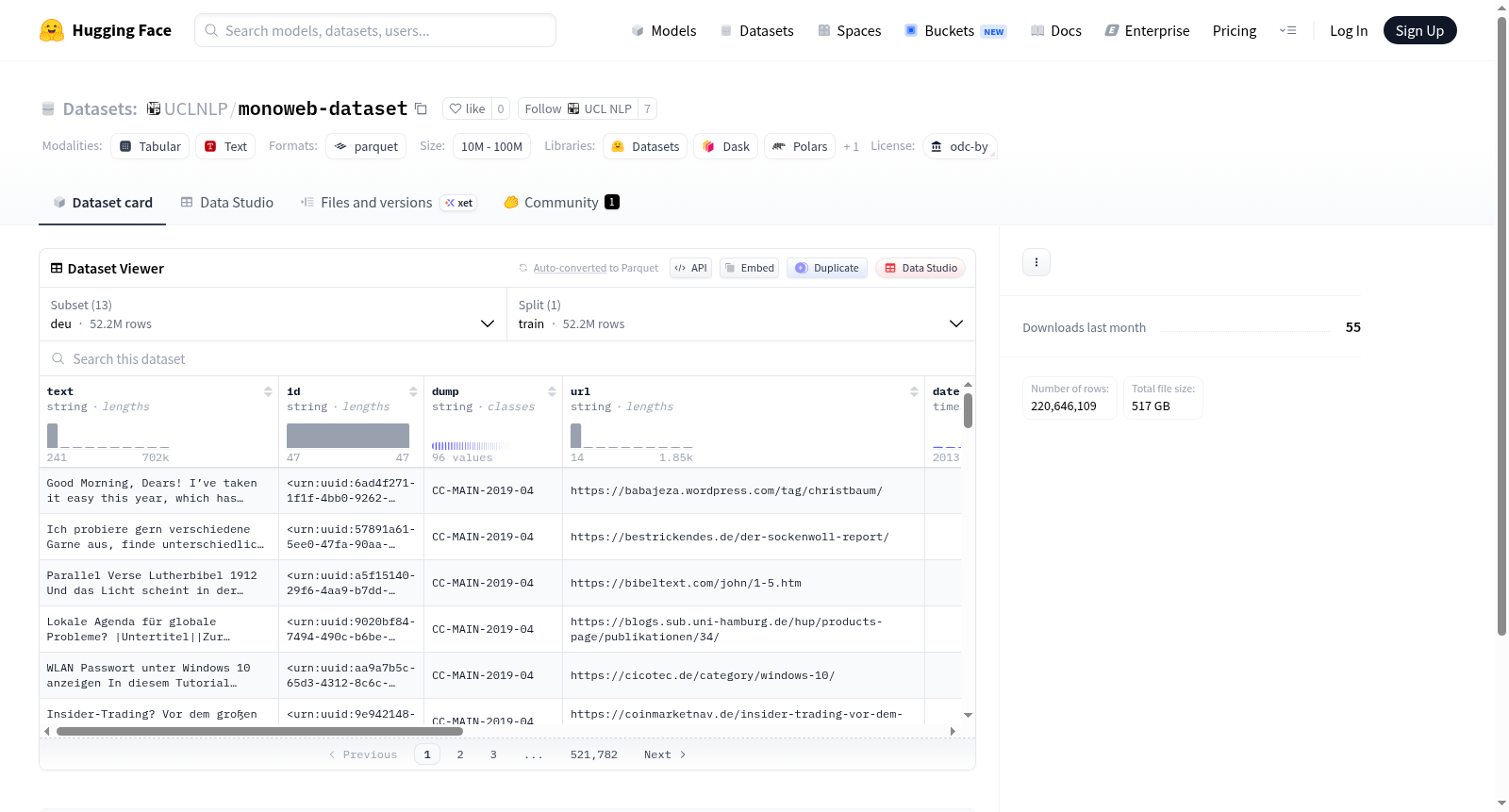This screenshot has height=812, width=1509.
Task: Open the navigation overflow menu icon
Action: click(x=1287, y=31)
